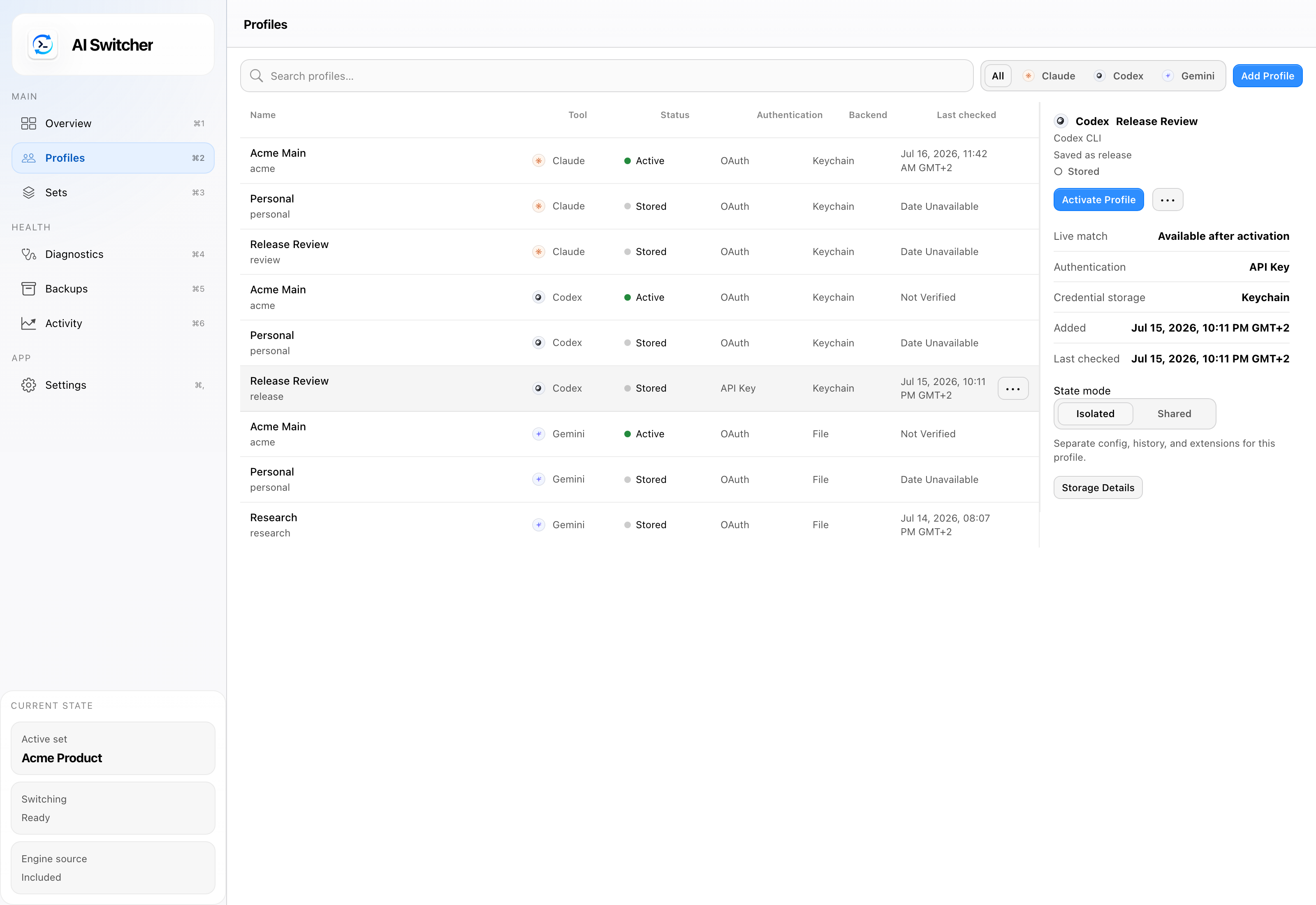Open Backups in sidebar
Screen dimensions: 1316x905
click(x=113, y=289)
